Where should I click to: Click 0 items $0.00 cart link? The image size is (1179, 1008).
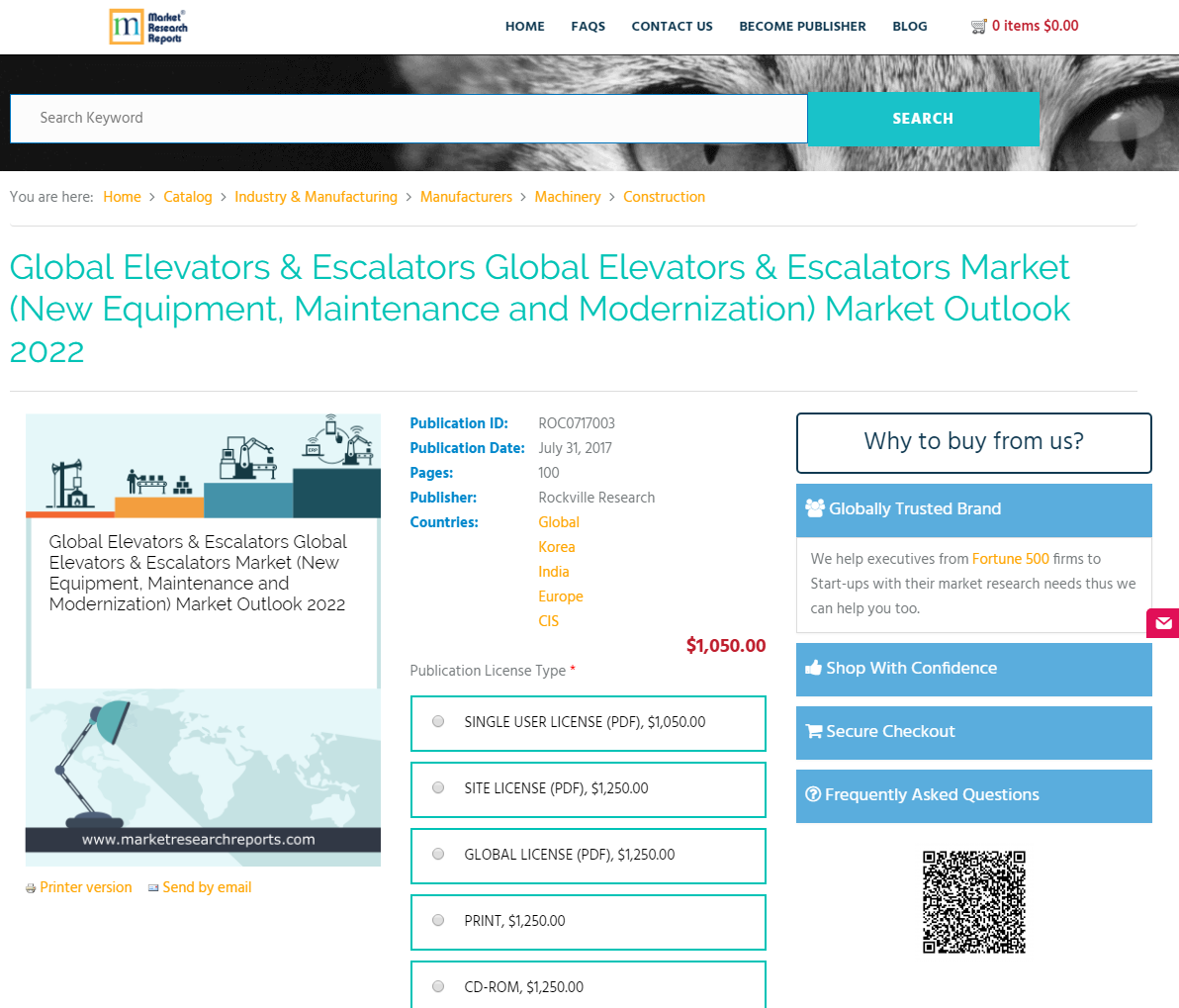1035,26
